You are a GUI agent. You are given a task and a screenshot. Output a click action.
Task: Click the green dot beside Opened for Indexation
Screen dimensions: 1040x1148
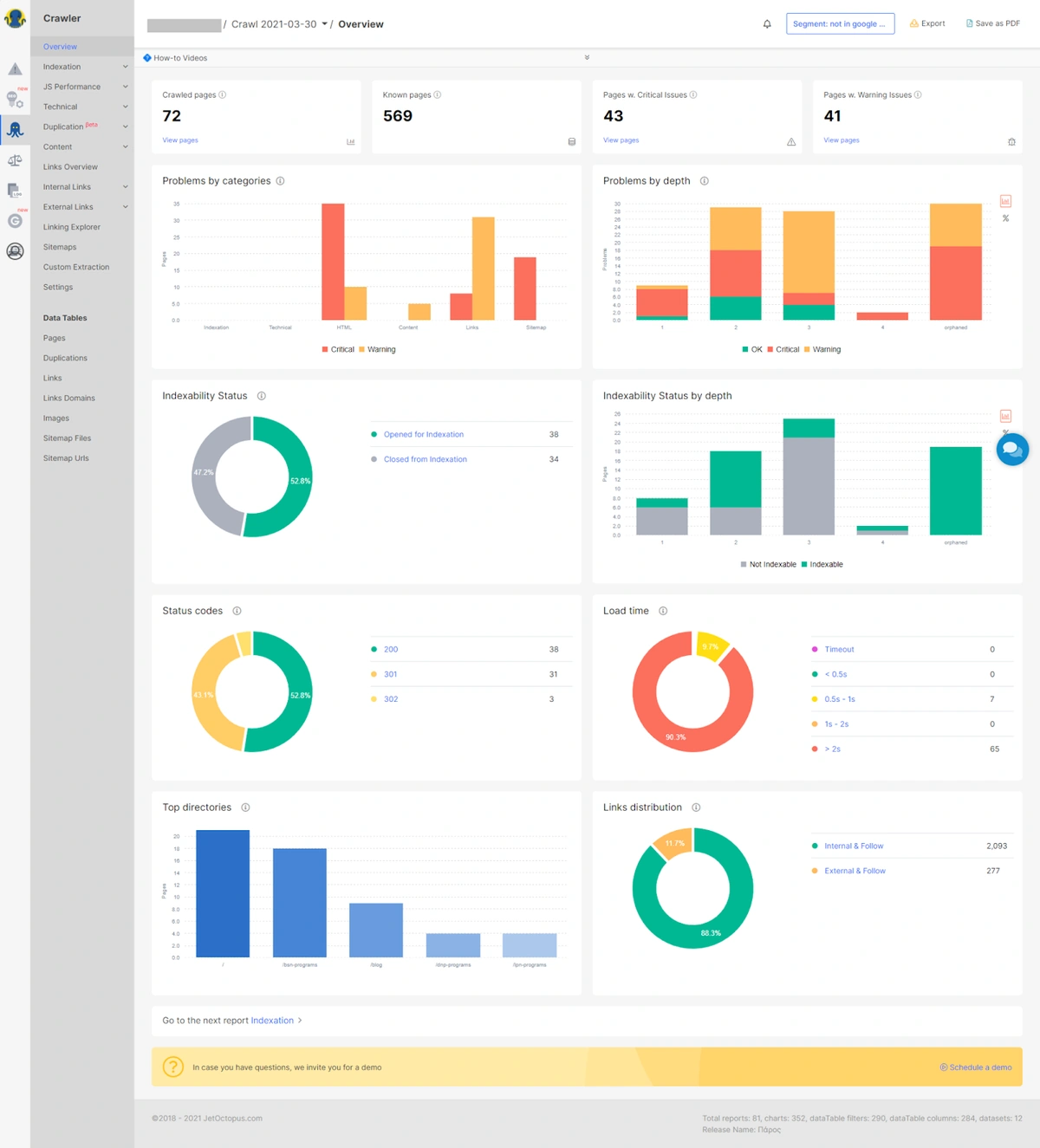(x=374, y=434)
